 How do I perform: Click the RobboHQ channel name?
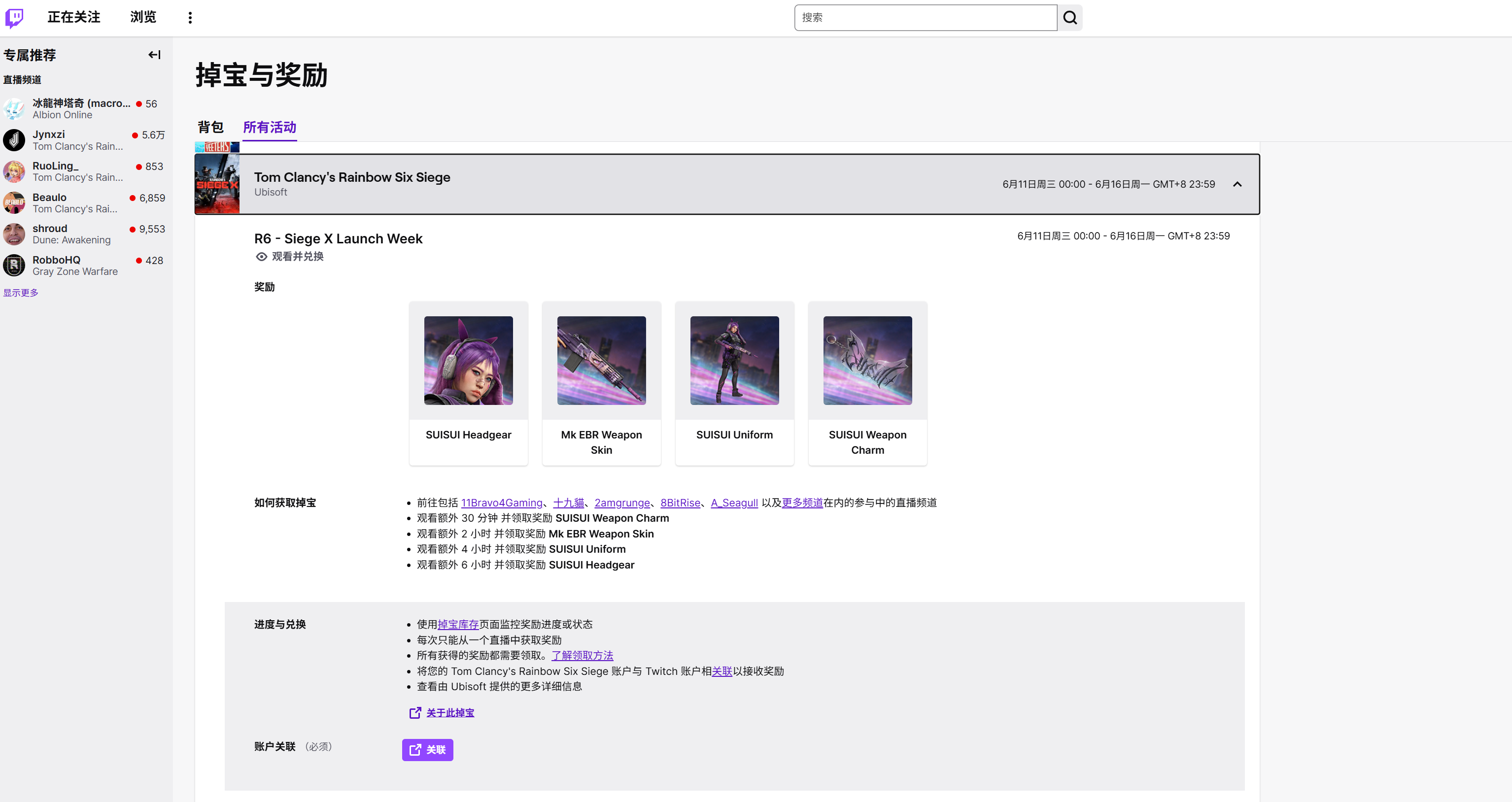click(x=56, y=260)
